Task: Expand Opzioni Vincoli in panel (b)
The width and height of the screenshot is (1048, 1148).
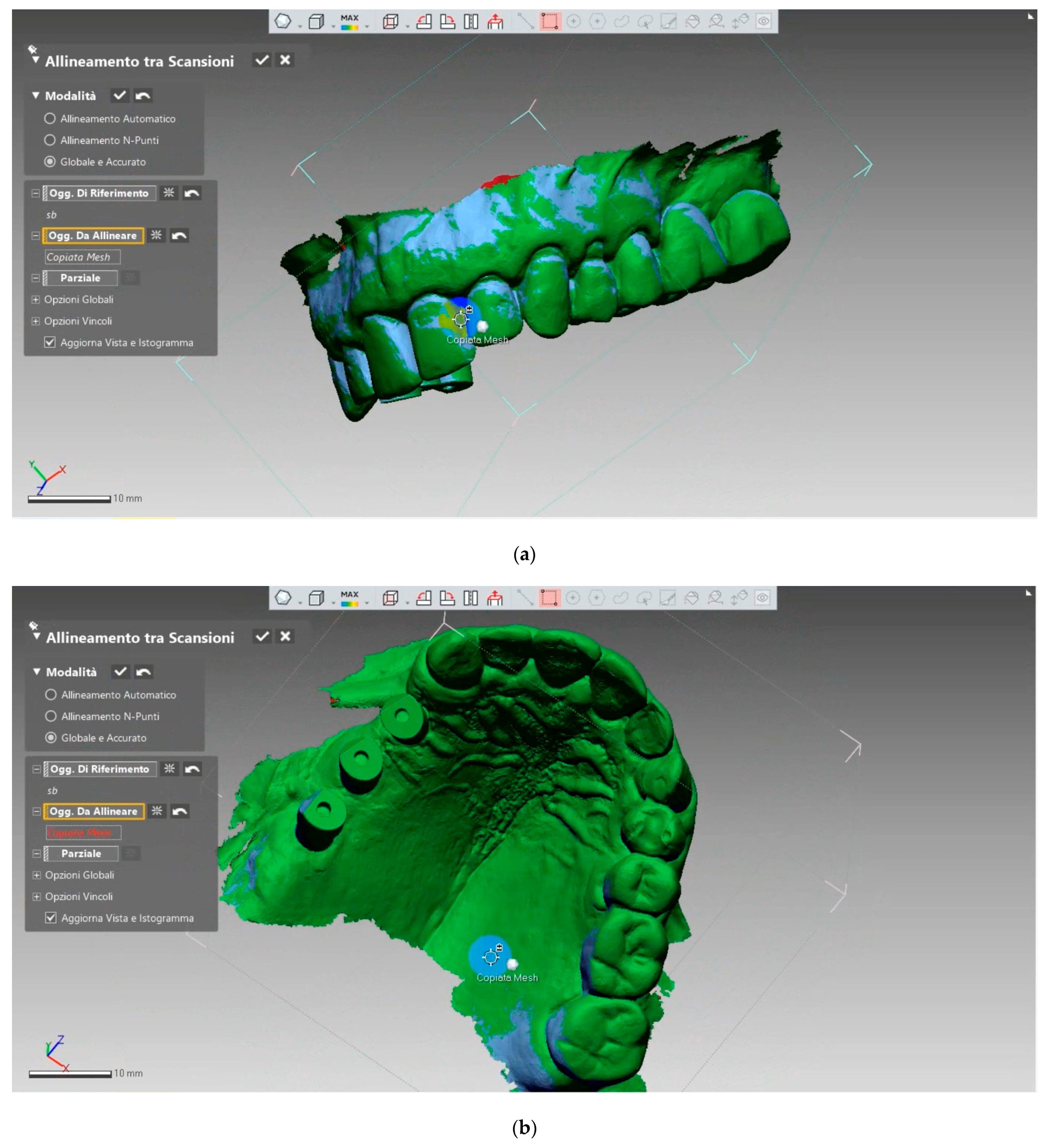Action: (37, 896)
